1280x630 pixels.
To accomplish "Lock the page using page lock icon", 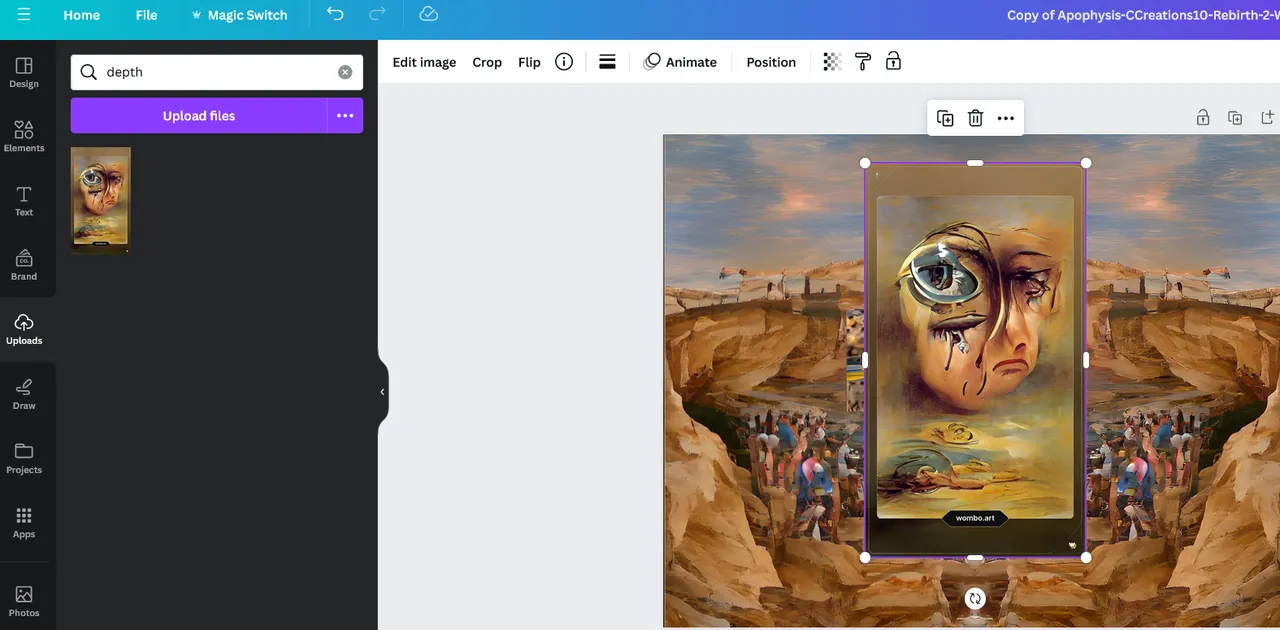I will [x=1203, y=118].
